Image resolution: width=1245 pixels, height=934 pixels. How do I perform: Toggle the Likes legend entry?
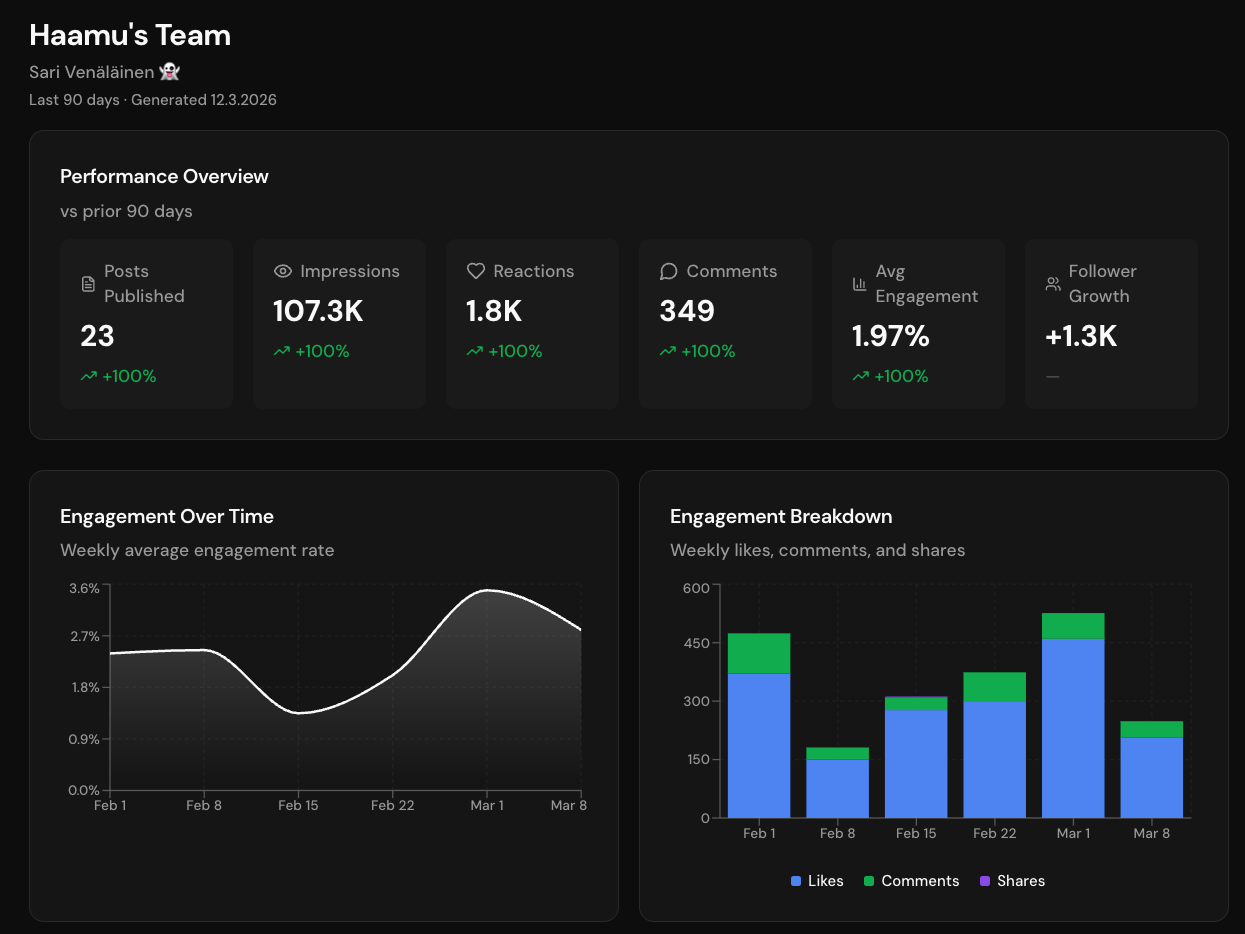coord(816,881)
